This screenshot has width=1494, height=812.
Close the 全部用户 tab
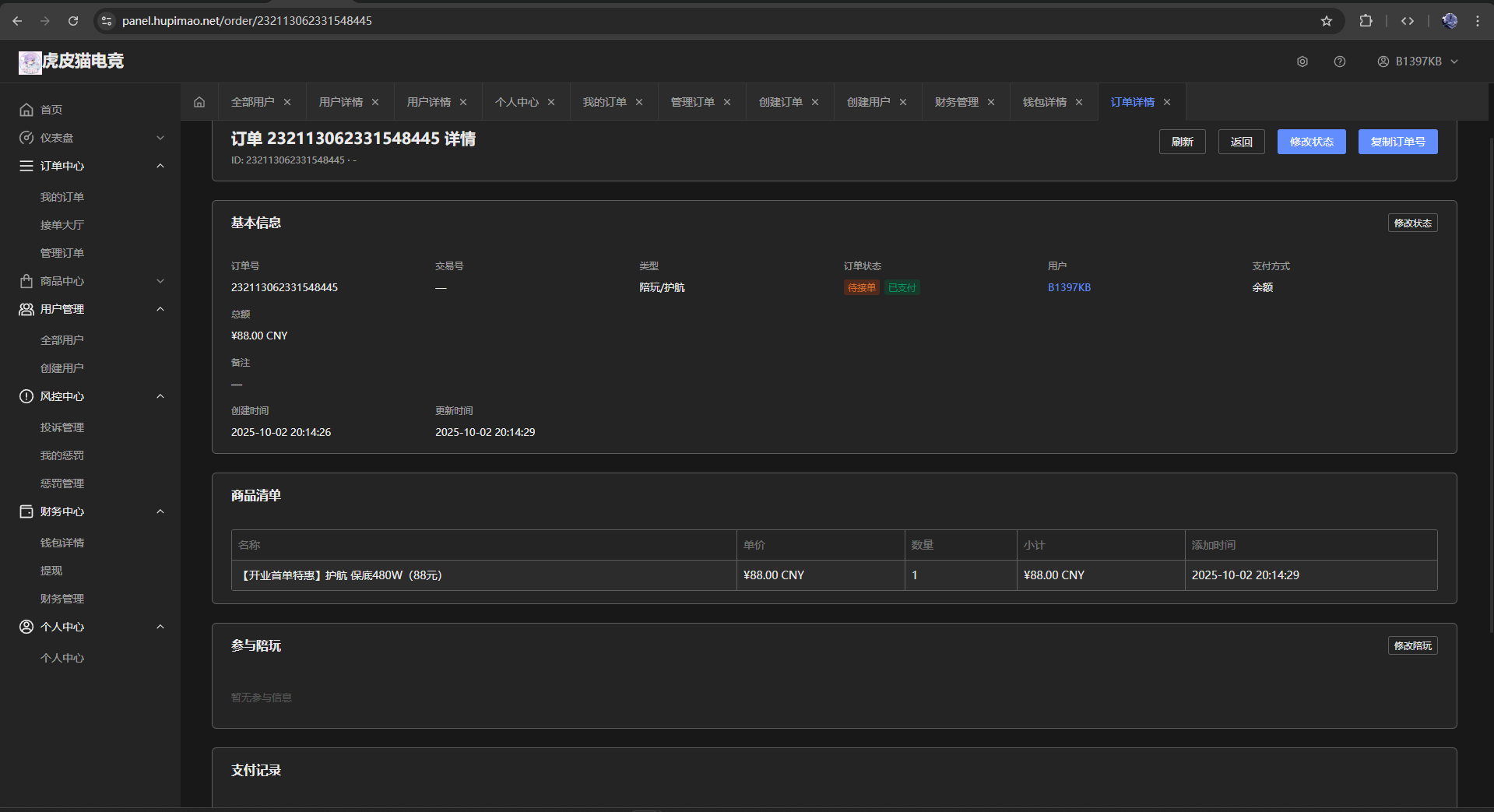pyautogui.click(x=287, y=102)
